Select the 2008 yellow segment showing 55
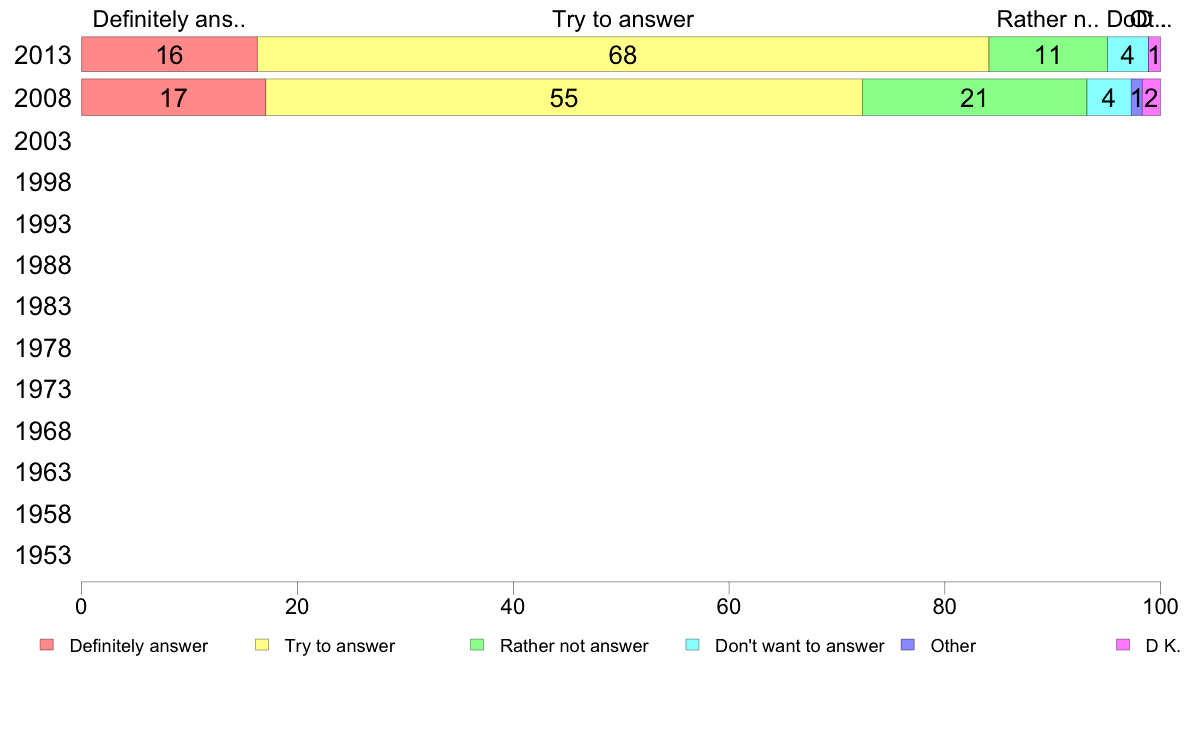 point(564,98)
